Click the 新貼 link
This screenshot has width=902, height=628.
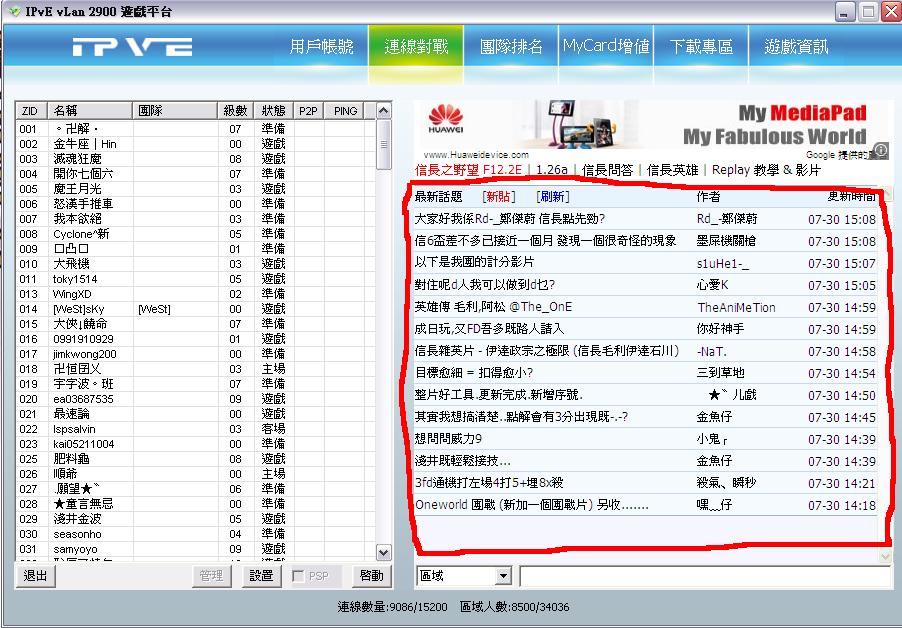coord(498,197)
